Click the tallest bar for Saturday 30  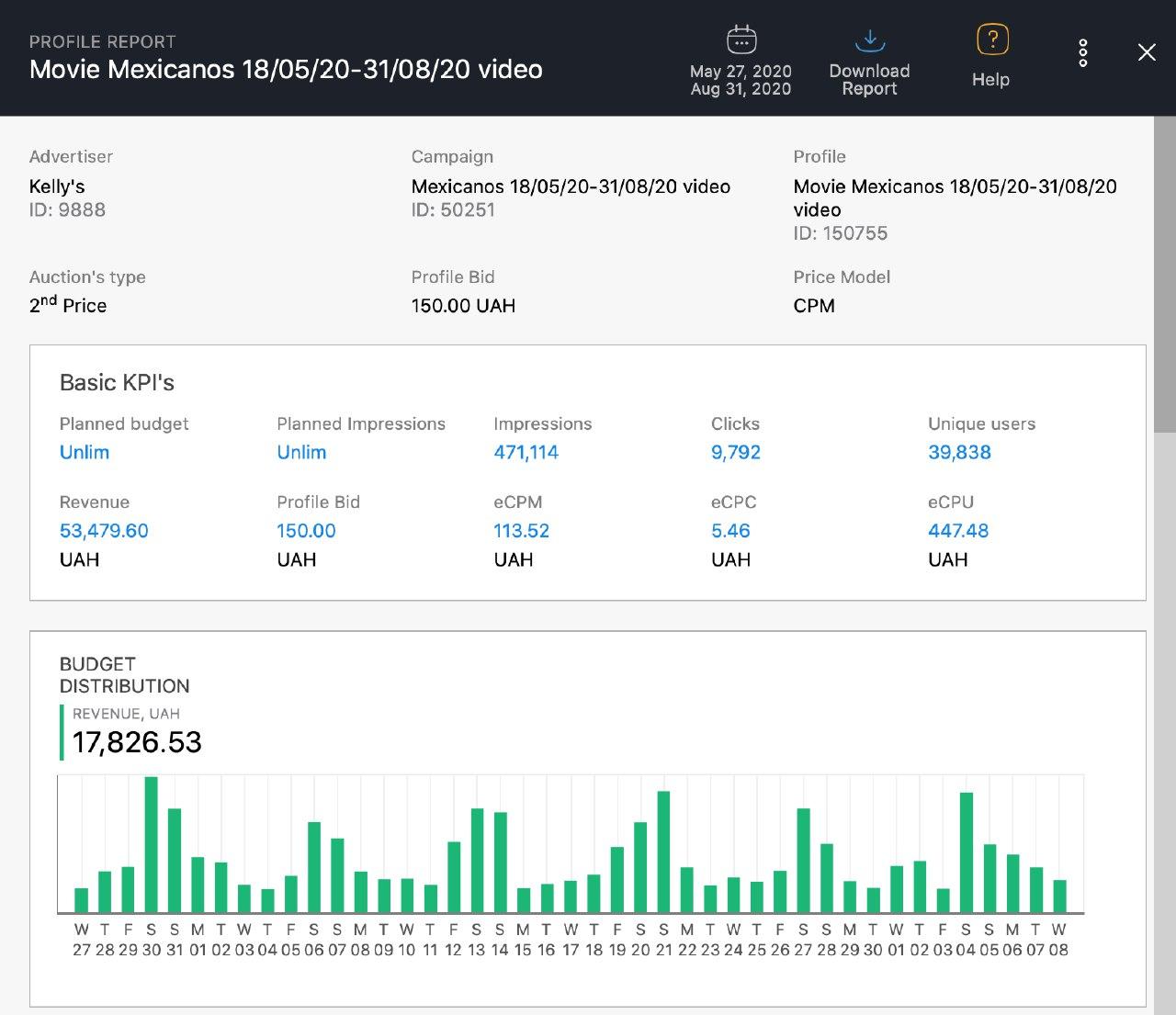[x=152, y=845]
